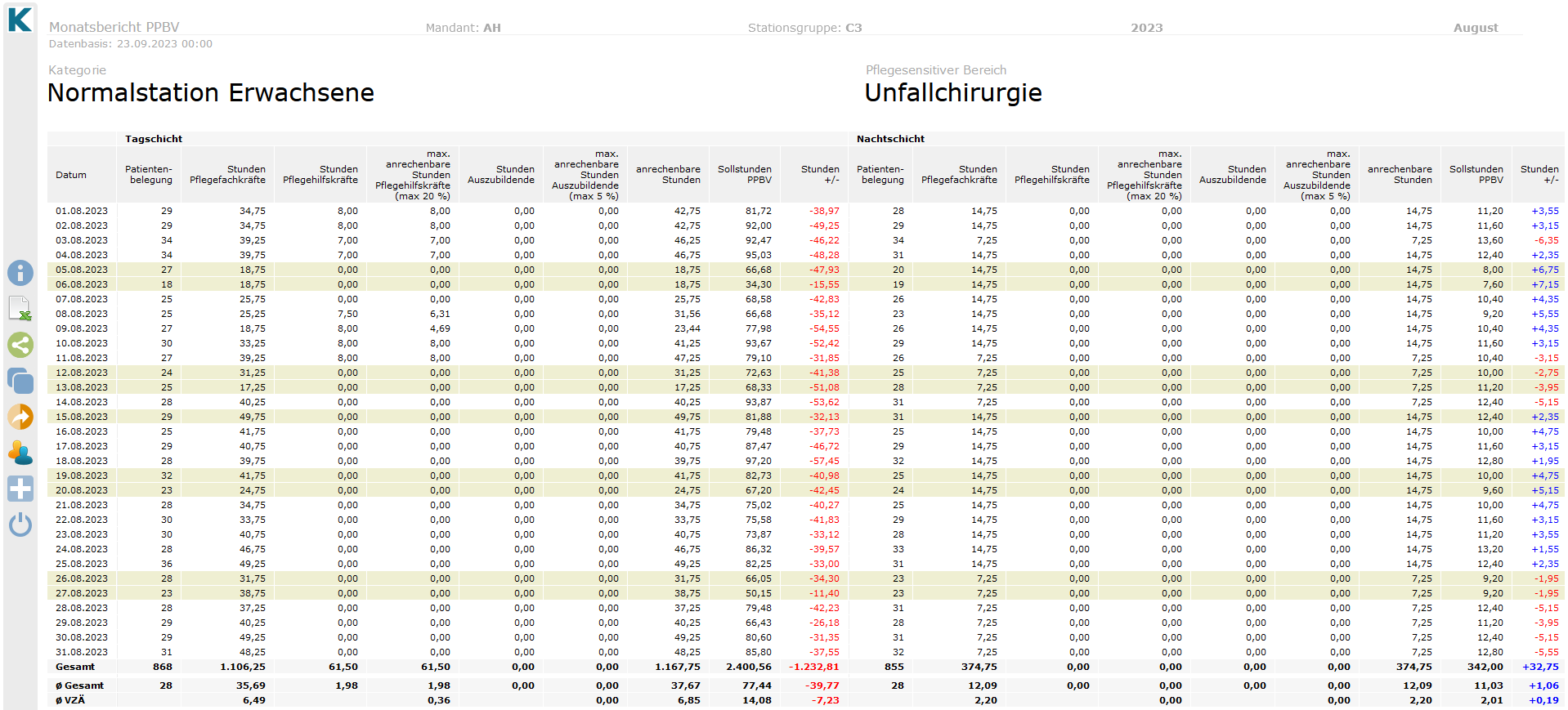This screenshot has height=710, width=1568.
Task: Click the Kategorie label
Action: point(77,70)
